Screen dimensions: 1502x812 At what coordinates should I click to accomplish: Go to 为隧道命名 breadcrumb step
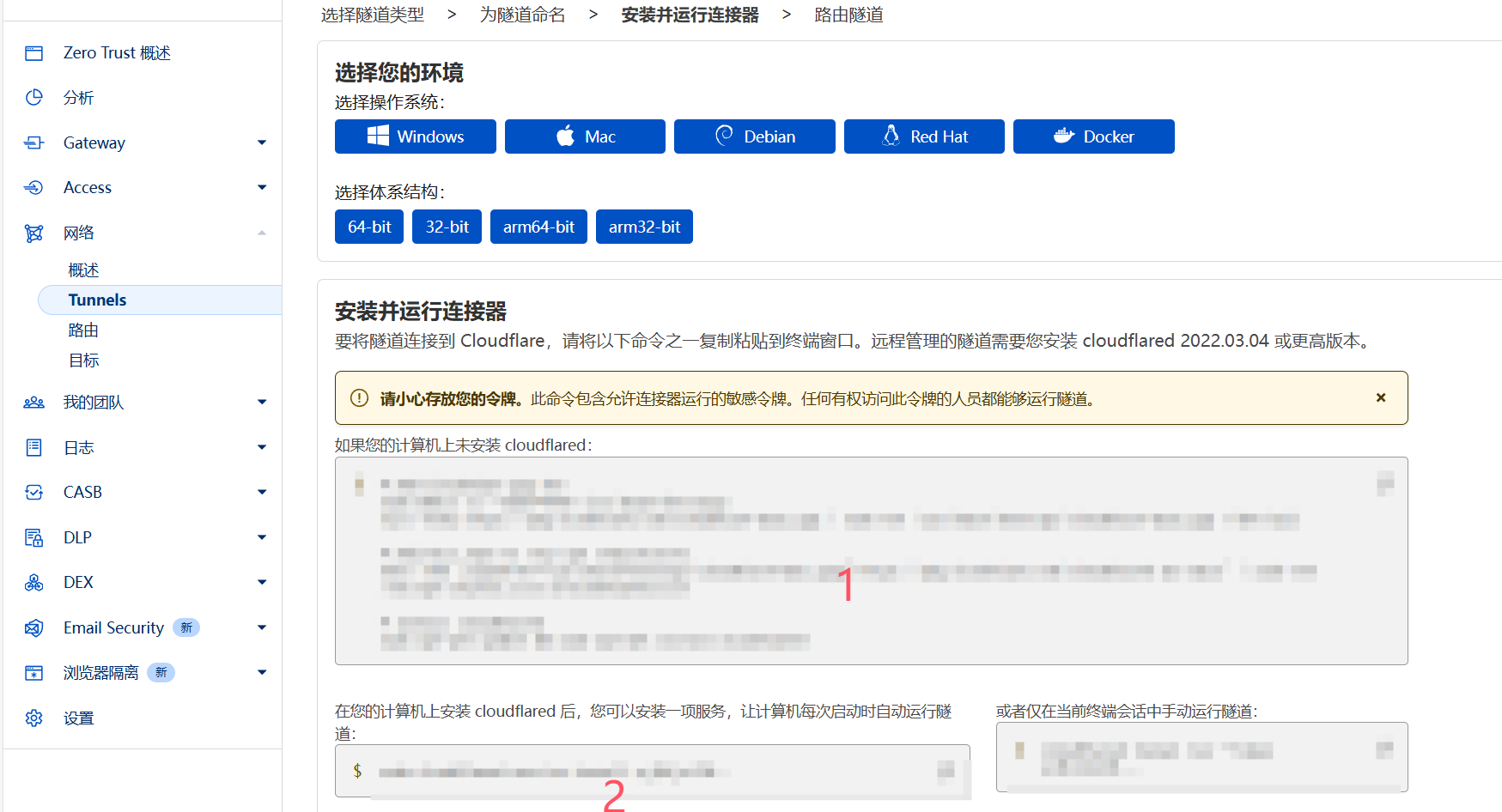click(522, 15)
